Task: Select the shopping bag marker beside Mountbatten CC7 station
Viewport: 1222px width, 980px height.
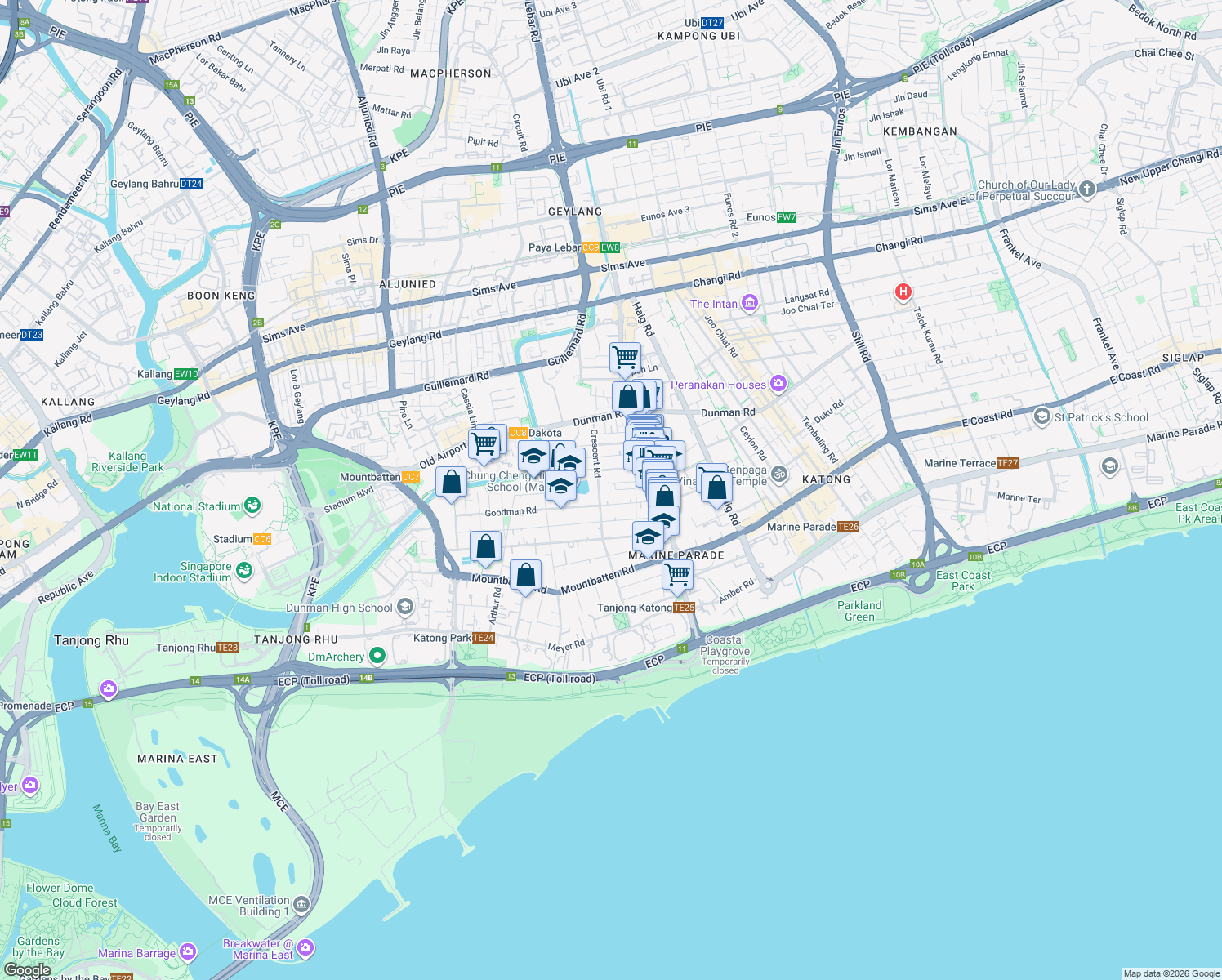Action: pos(451,483)
